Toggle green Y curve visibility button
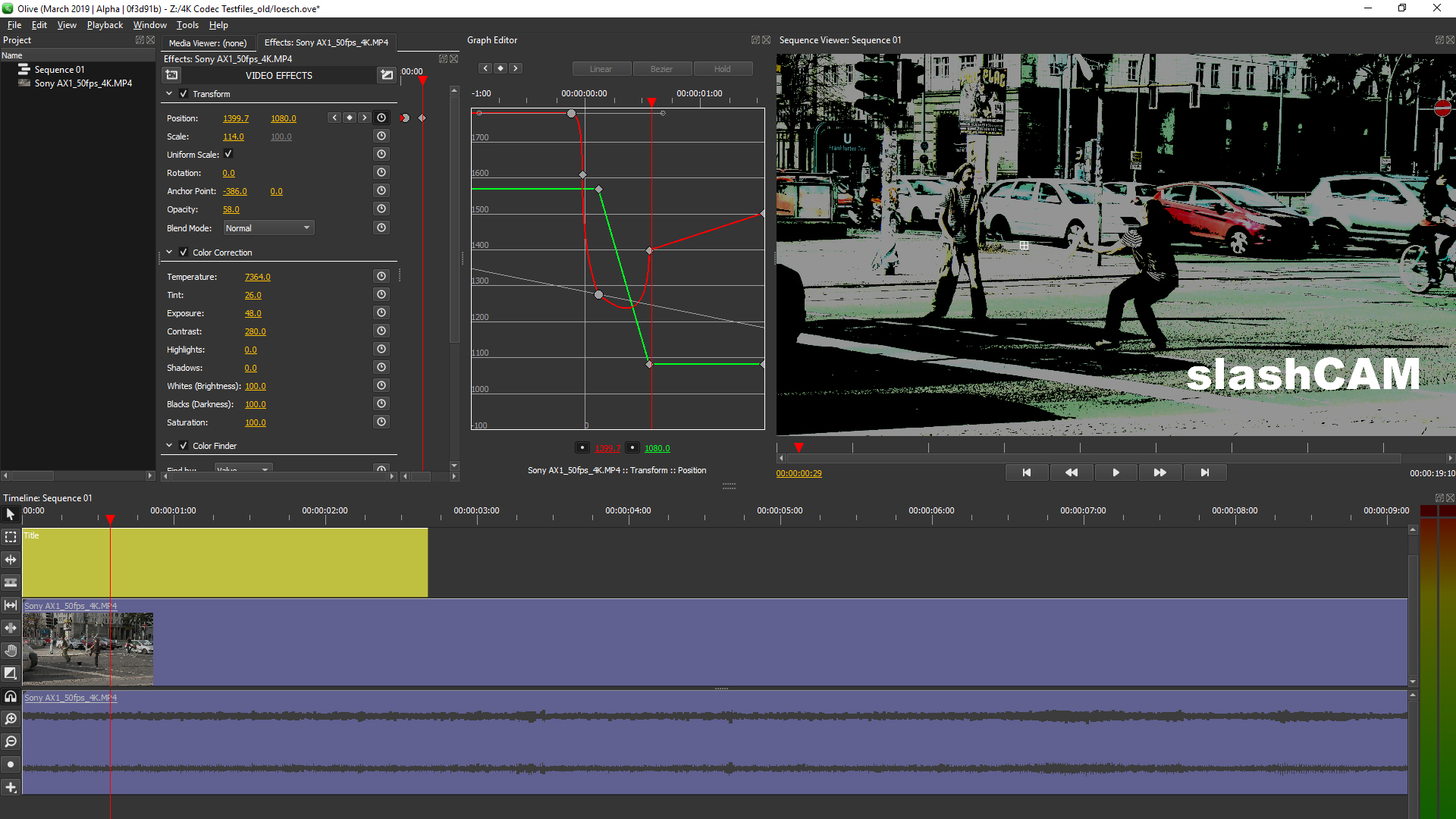The image size is (1456, 819). pyautogui.click(x=632, y=448)
